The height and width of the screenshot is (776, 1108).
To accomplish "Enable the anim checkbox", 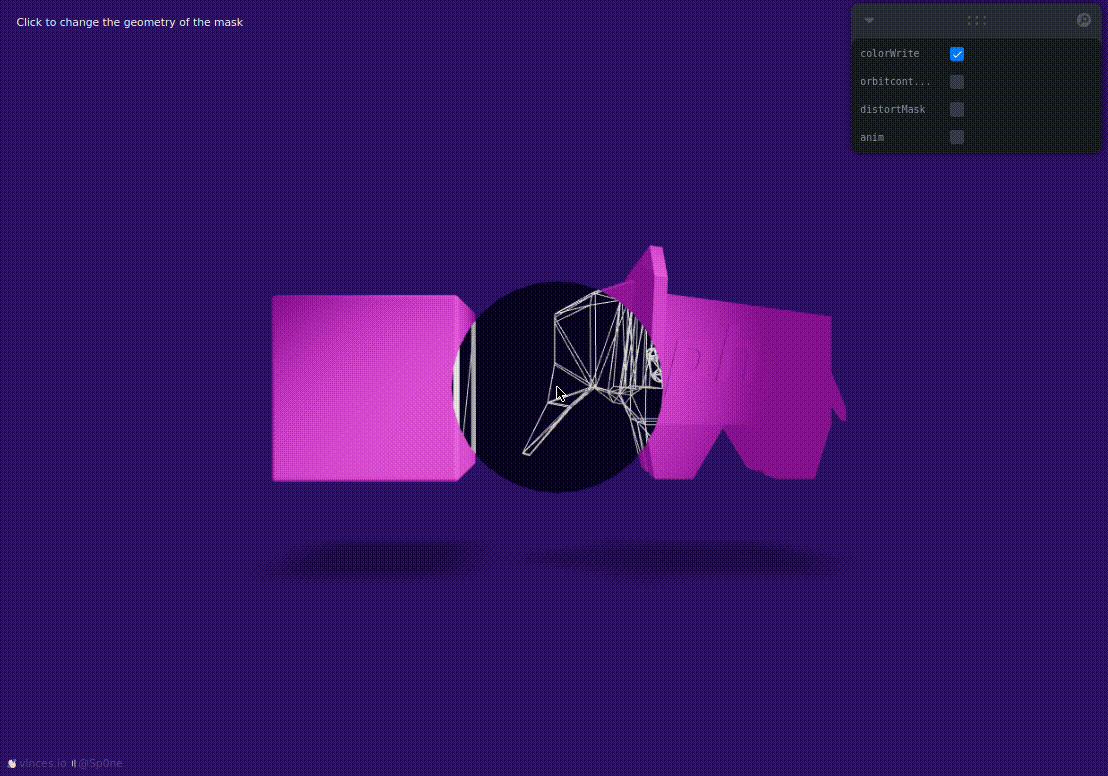I will 957,137.
